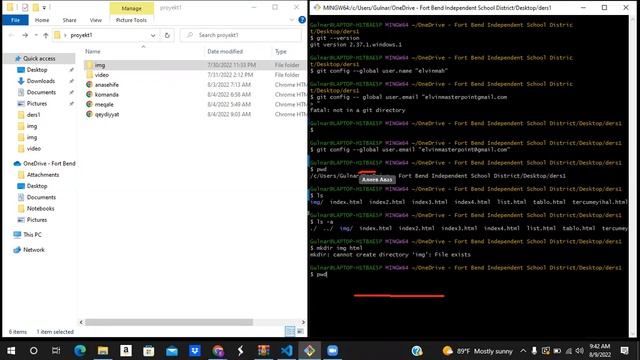Viewport: 640px width, 360px height.
Task: Open the File tab in Explorer
Action: [x=16, y=20]
